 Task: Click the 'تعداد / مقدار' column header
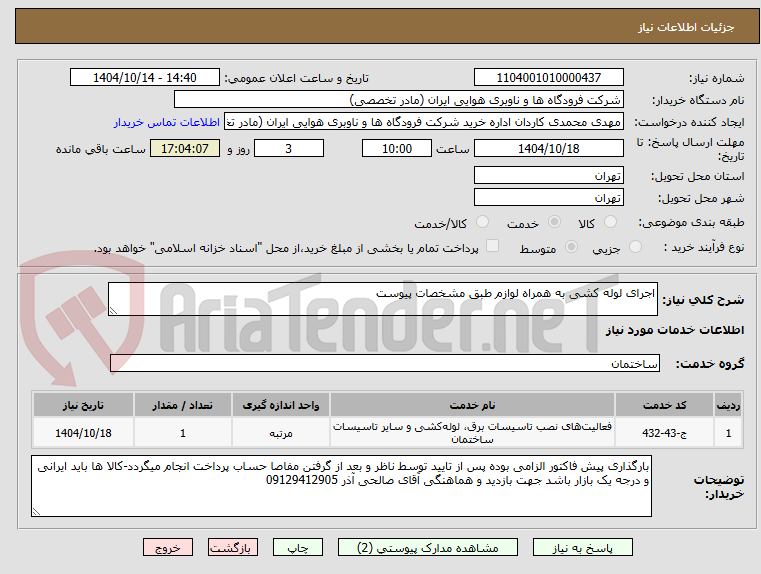pos(182,405)
